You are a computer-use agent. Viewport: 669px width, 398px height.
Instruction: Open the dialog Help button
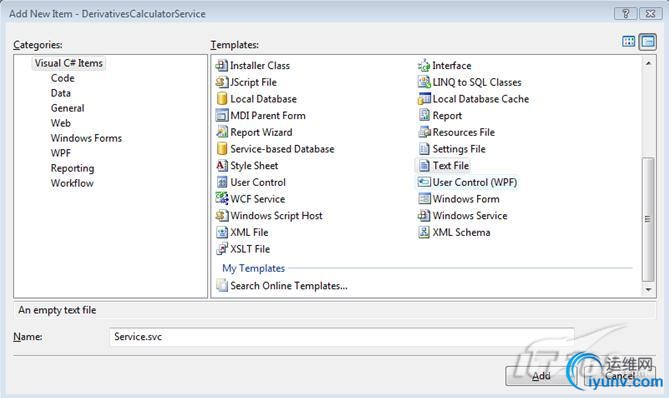point(625,14)
